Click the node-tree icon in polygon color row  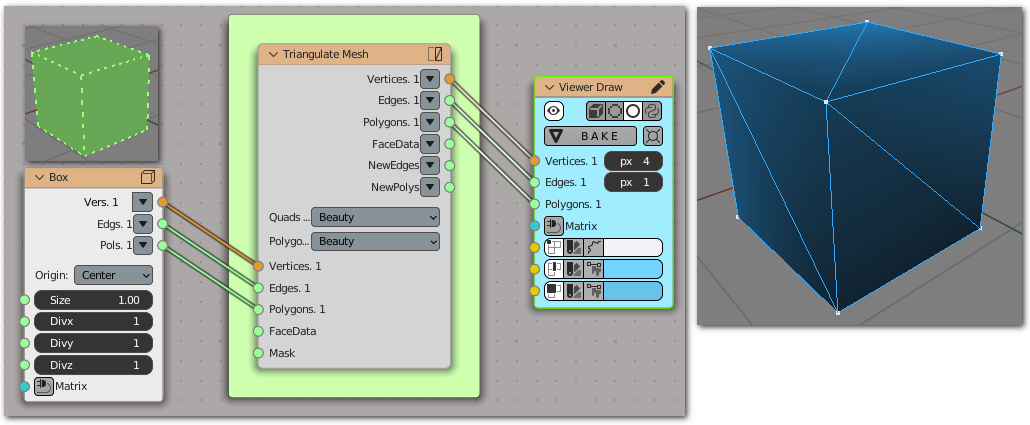pyautogui.click(x=593, y=291)
